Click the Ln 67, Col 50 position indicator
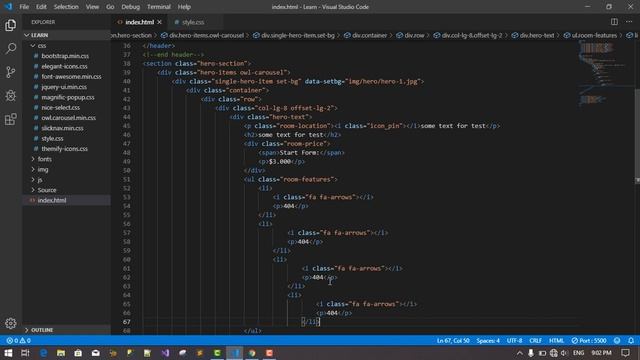This screenshot has height=360, width=640. (x=453, y=340)
